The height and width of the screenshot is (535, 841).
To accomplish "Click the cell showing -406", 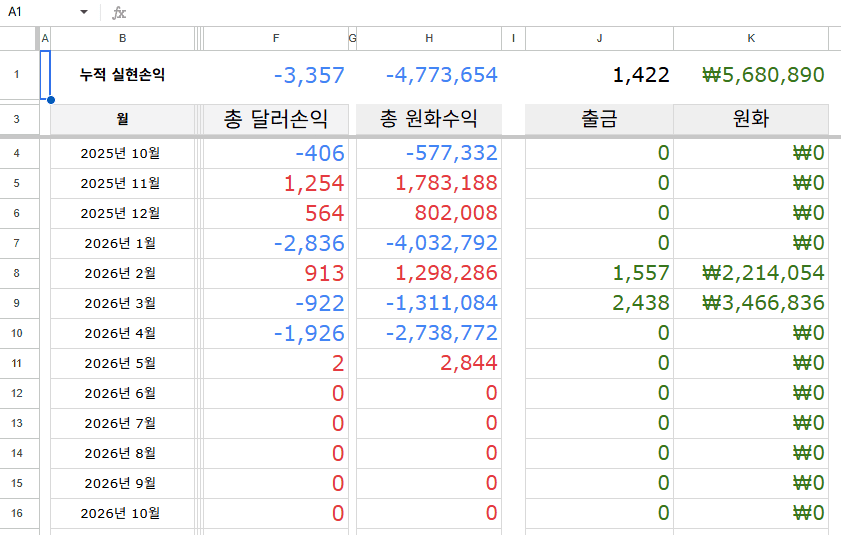I will (276, 153).
